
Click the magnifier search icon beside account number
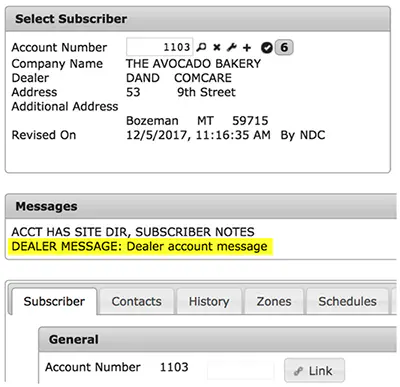pos(201,47)
